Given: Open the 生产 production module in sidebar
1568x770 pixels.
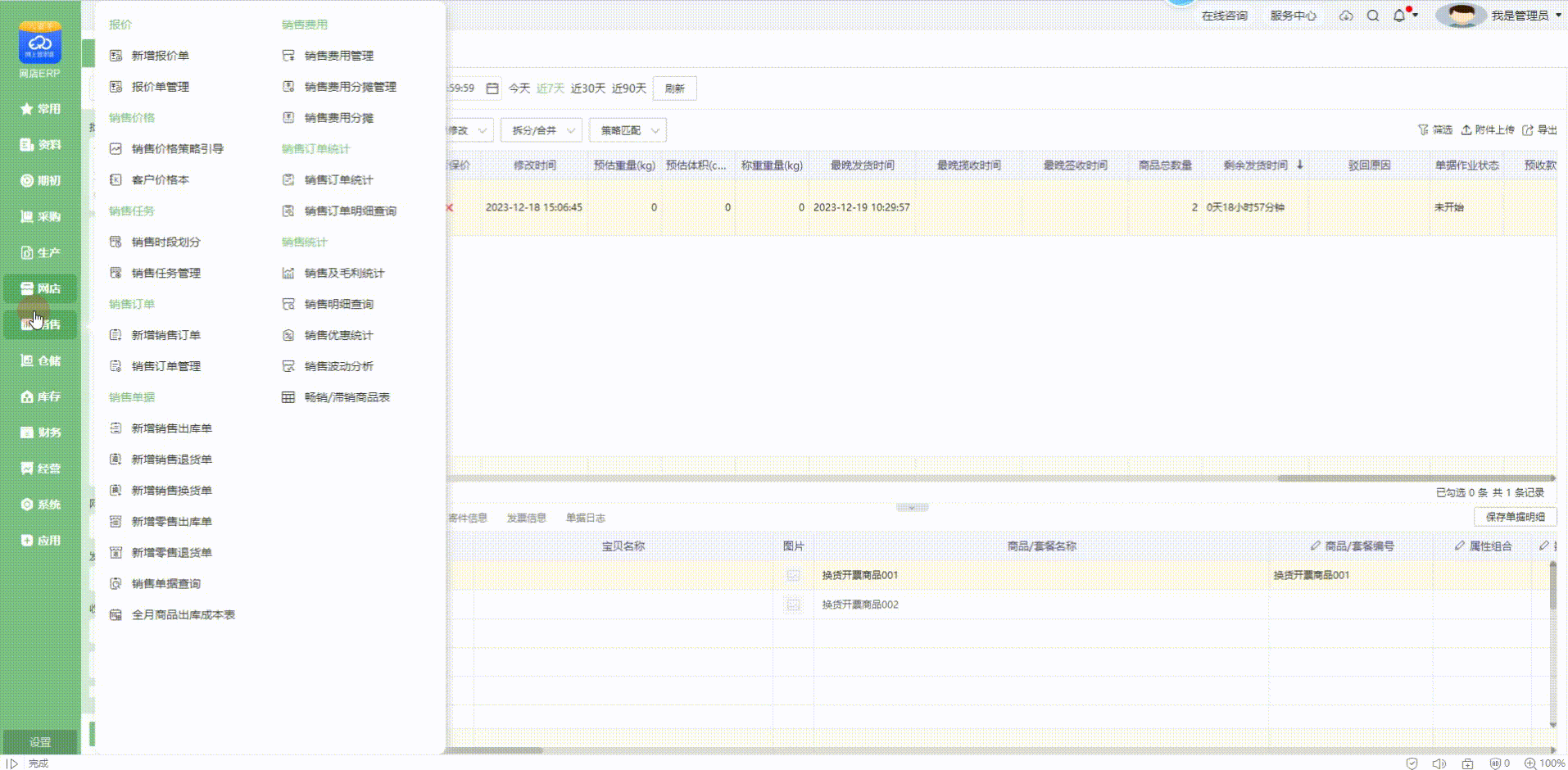Looking at the screenshot, I should pos(40,253).
